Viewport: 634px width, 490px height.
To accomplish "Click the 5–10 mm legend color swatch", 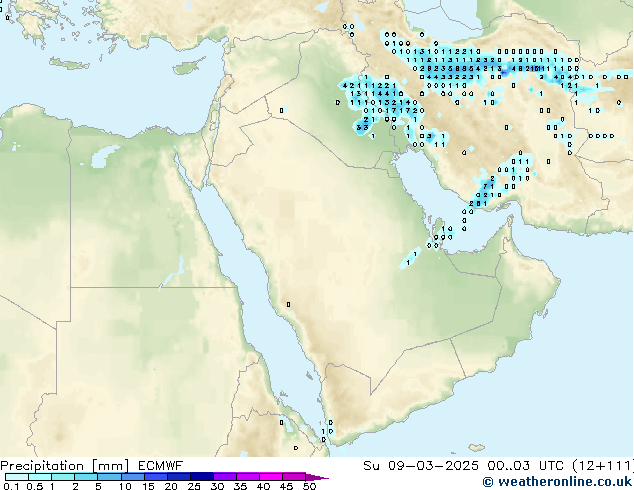I will (109, 477).
